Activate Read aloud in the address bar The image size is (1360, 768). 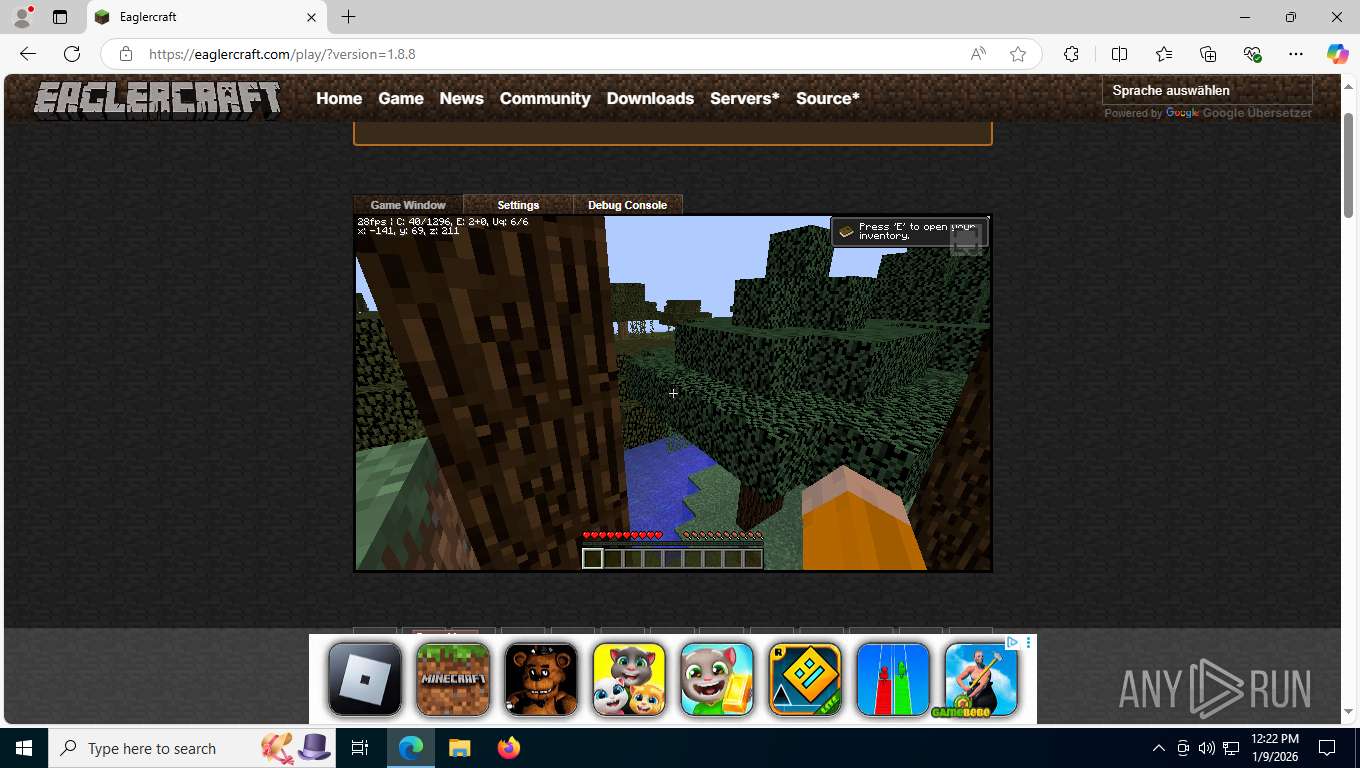(978, 54)
